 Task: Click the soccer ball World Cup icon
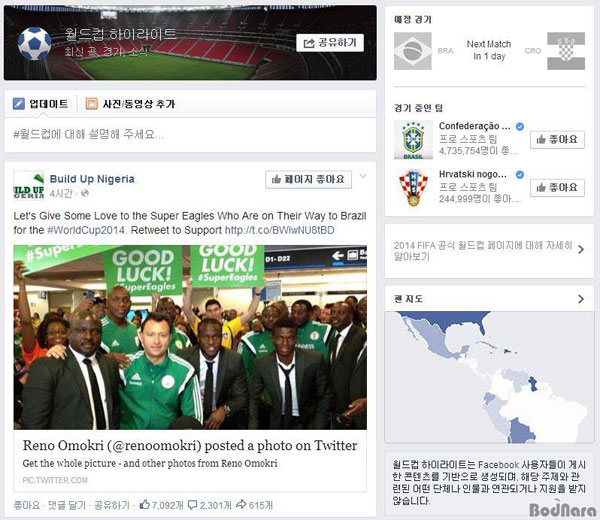[x=34, y=43]
